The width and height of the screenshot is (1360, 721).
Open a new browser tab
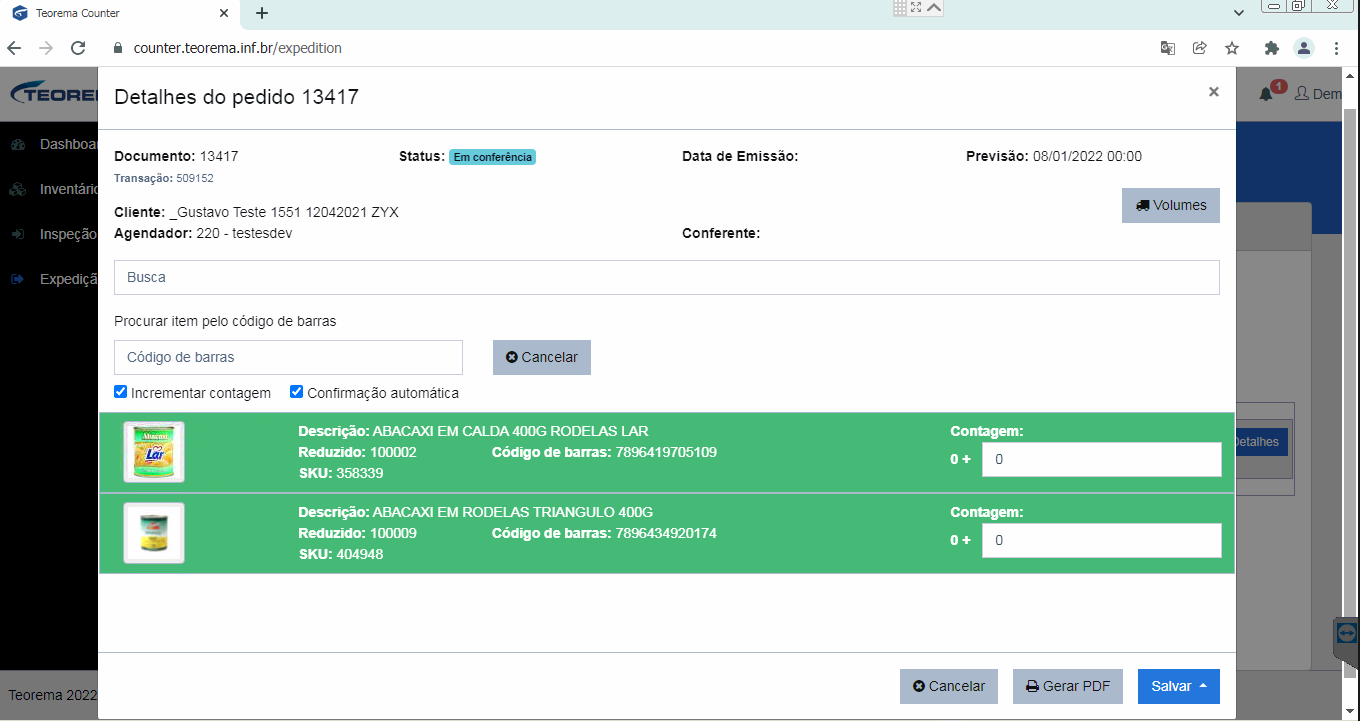coord(262,13)
